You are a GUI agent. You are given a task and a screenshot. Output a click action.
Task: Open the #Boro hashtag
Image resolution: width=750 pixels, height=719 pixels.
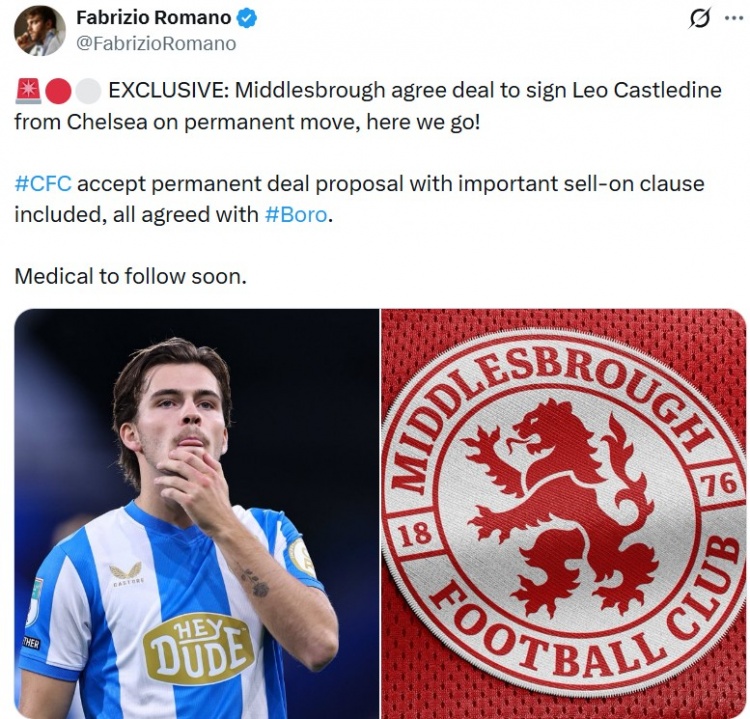[x=296, y=214]
